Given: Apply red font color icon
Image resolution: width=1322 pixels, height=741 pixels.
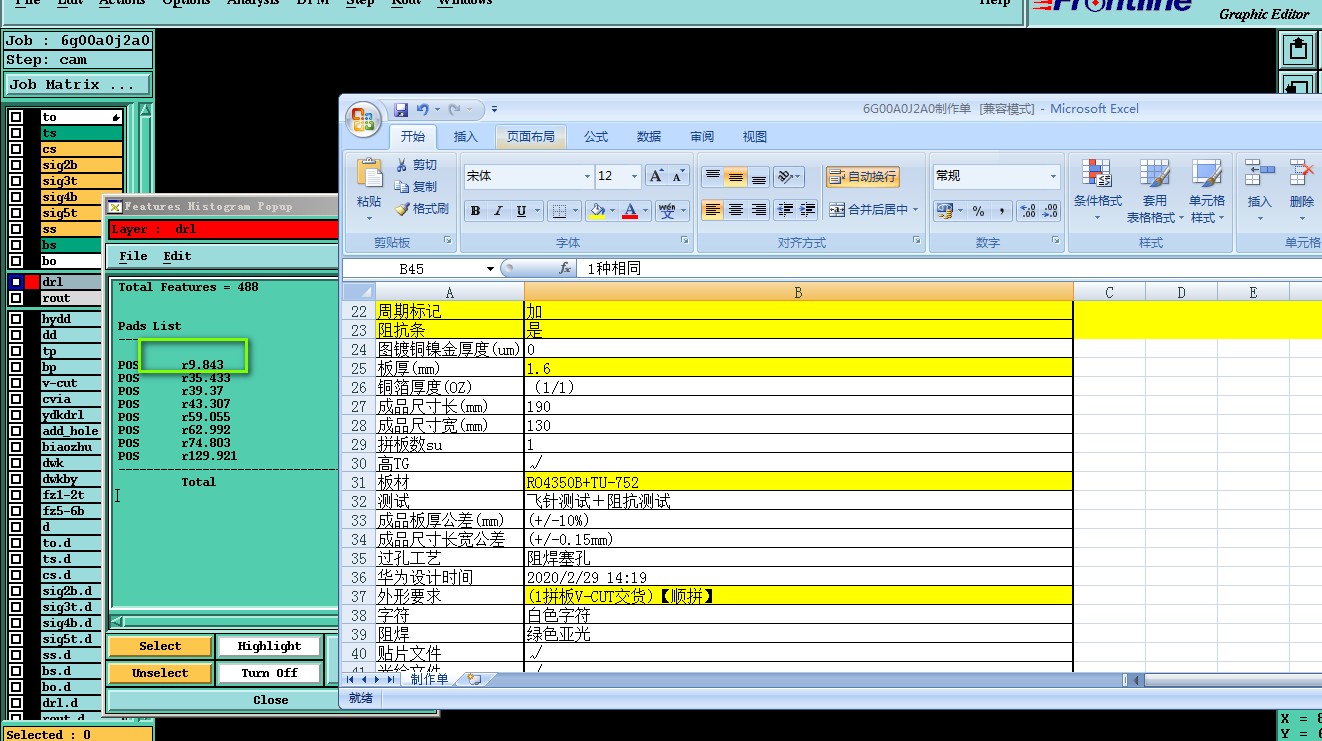Looking at the screenshot, I should coord(630,211).
